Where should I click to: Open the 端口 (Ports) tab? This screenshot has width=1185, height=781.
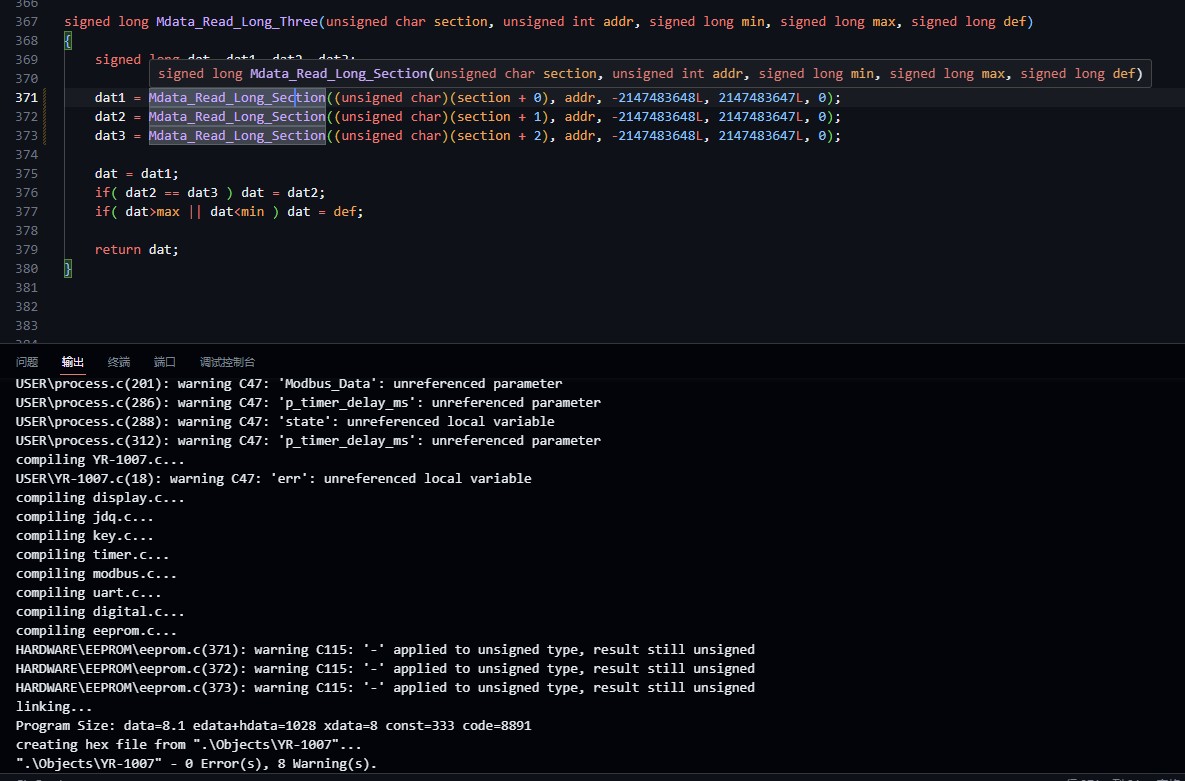165,362
